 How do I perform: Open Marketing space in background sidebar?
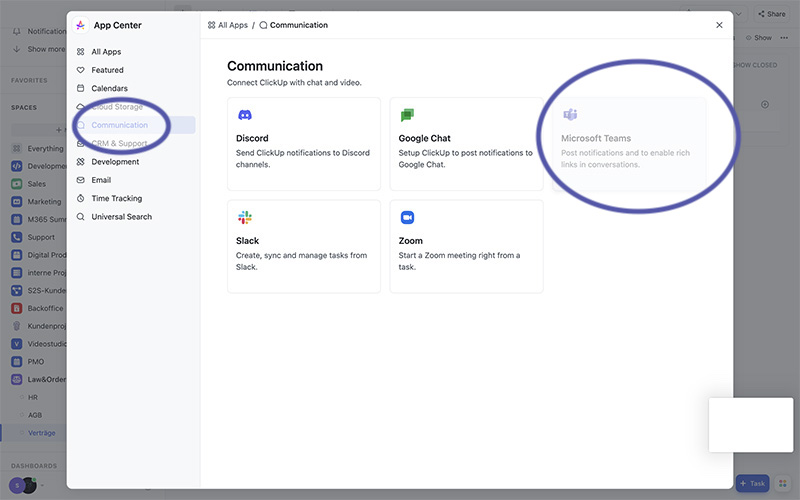(x=44, y=202)
